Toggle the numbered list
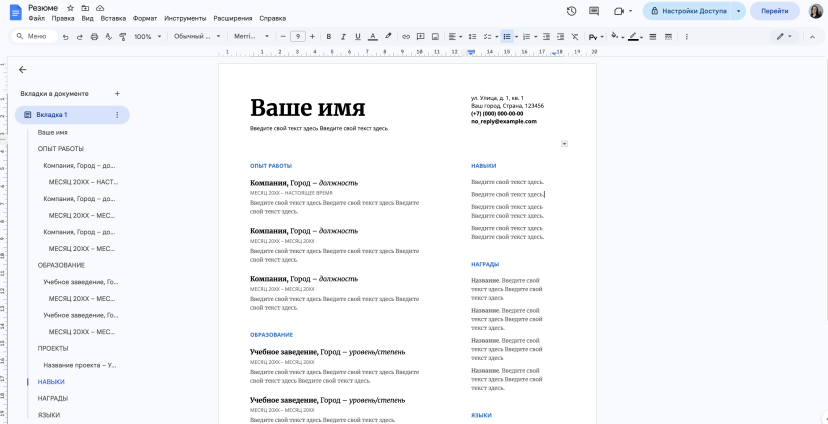The height and width of the screenshot is (424, 828). click(x=526, y=36)
